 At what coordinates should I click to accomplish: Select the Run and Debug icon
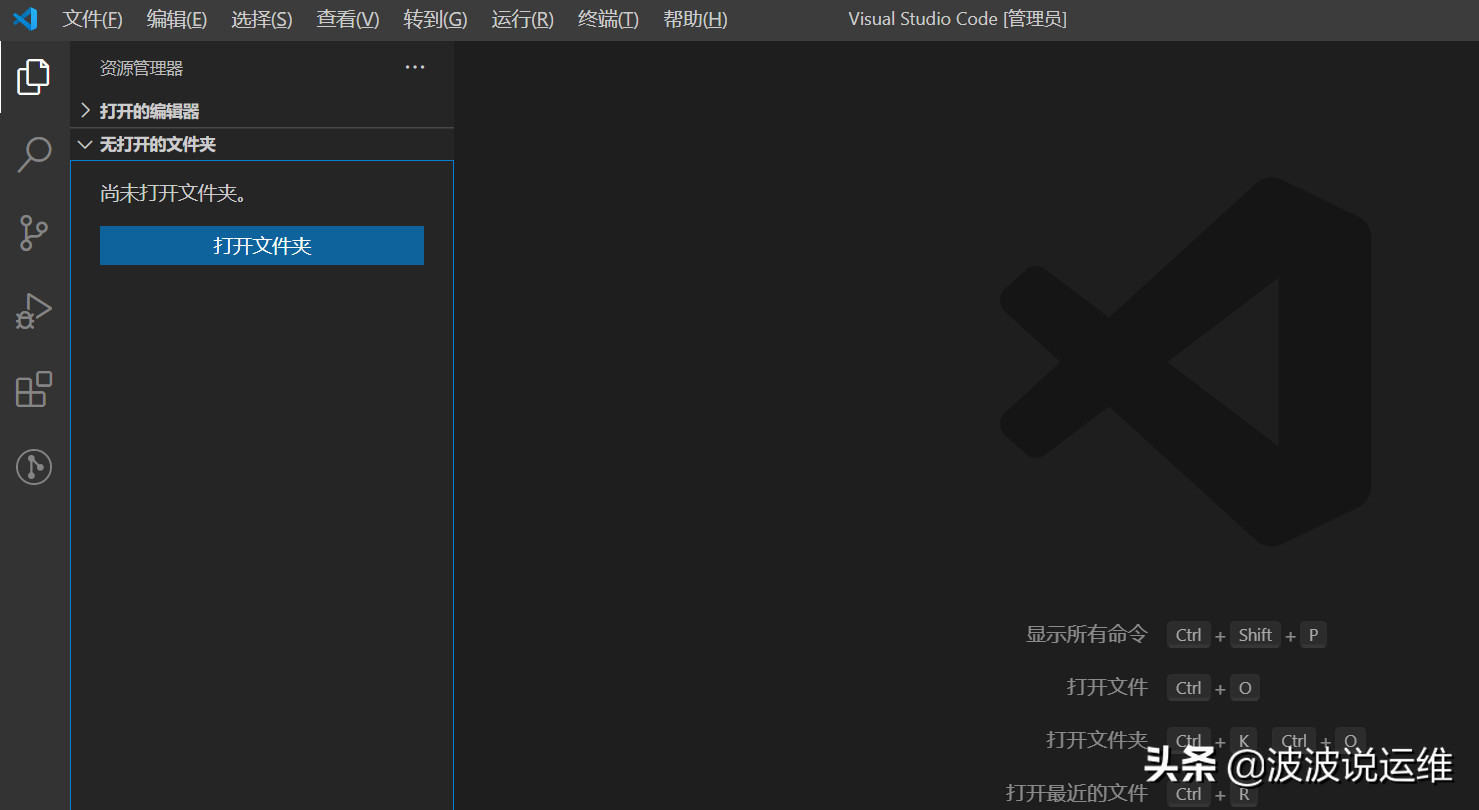33,311
